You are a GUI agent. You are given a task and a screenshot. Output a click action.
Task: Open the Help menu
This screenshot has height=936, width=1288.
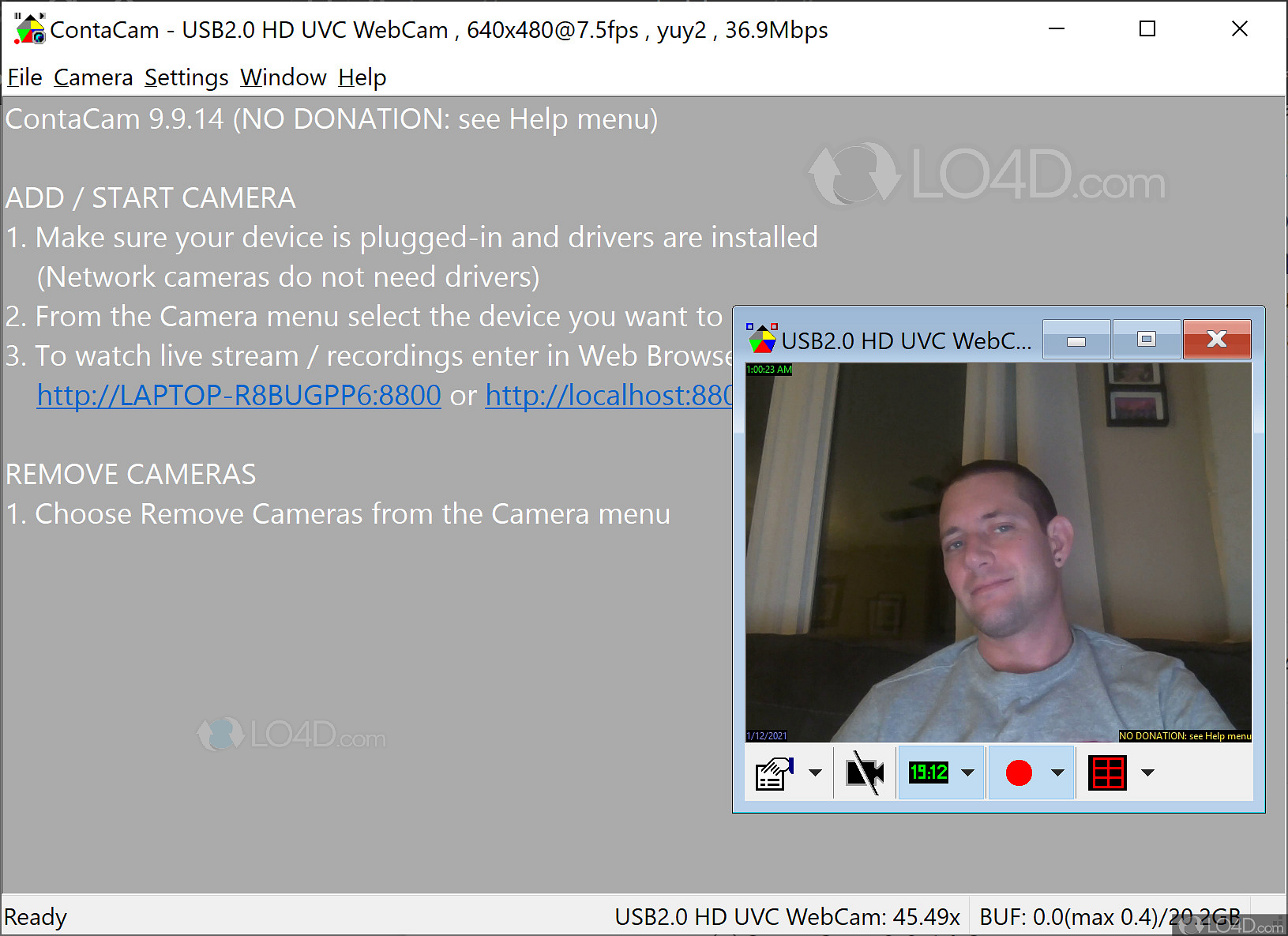pos(362,77)
